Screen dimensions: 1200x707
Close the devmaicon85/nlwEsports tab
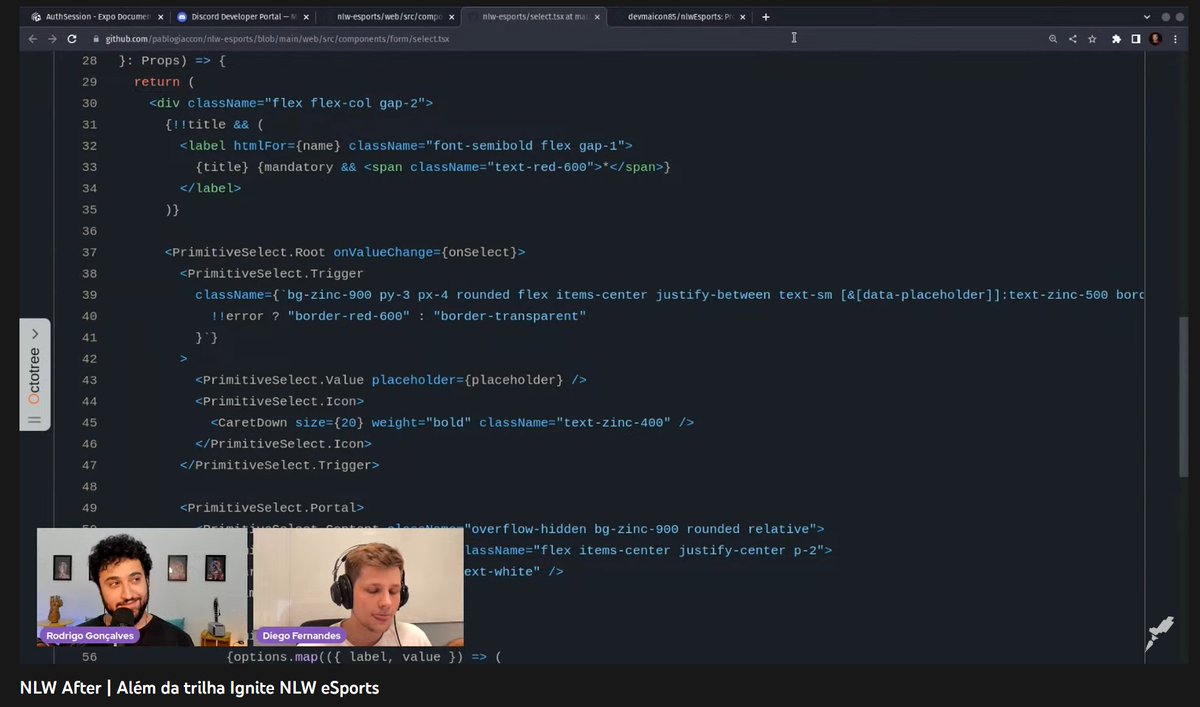743,17
